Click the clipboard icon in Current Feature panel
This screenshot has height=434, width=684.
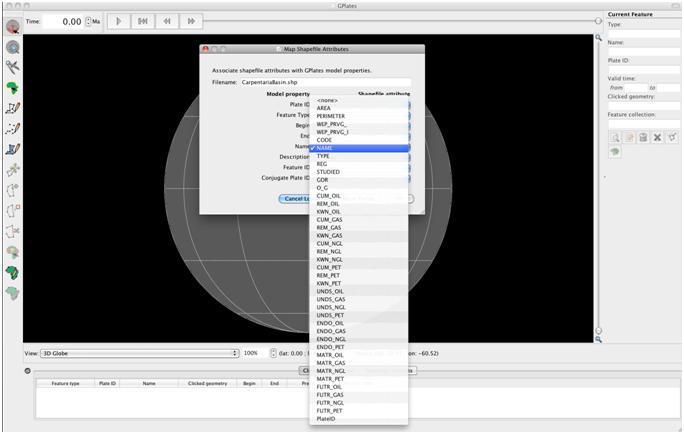[x=643, y=137]
